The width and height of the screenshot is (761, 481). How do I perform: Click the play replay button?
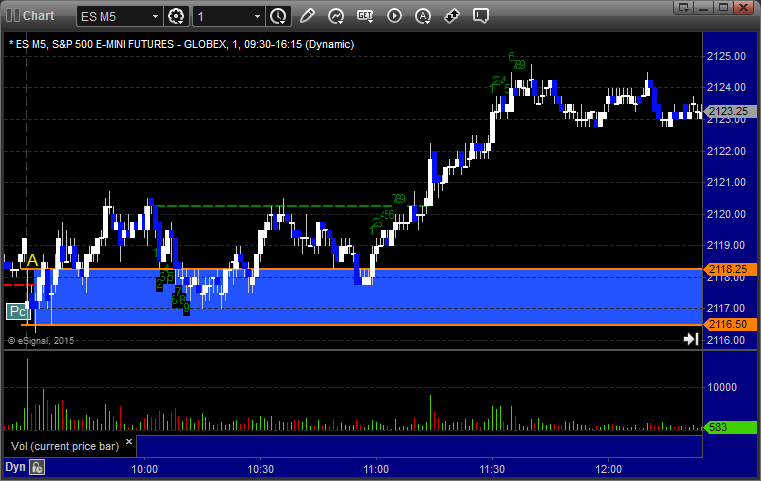tap(394, 16)
